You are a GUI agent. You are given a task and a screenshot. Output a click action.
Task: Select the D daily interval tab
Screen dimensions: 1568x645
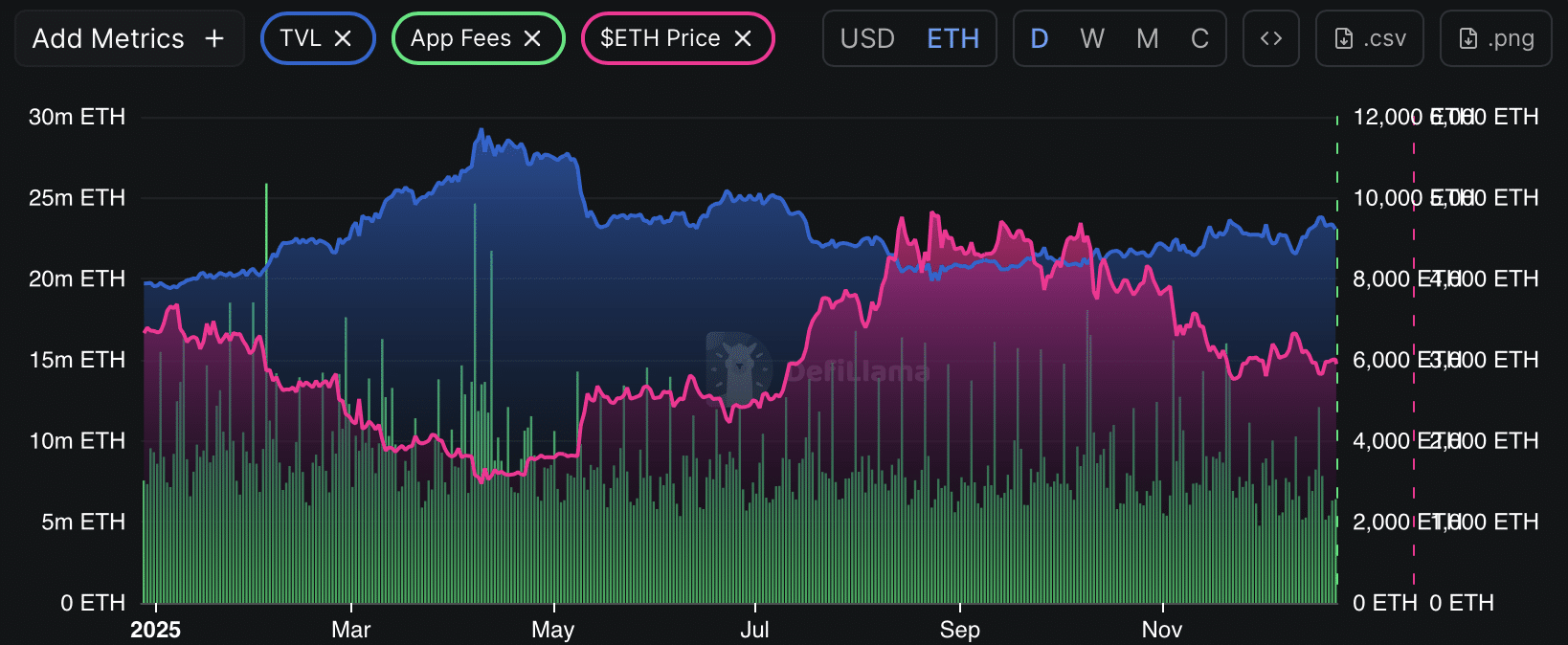point(1039,38)
